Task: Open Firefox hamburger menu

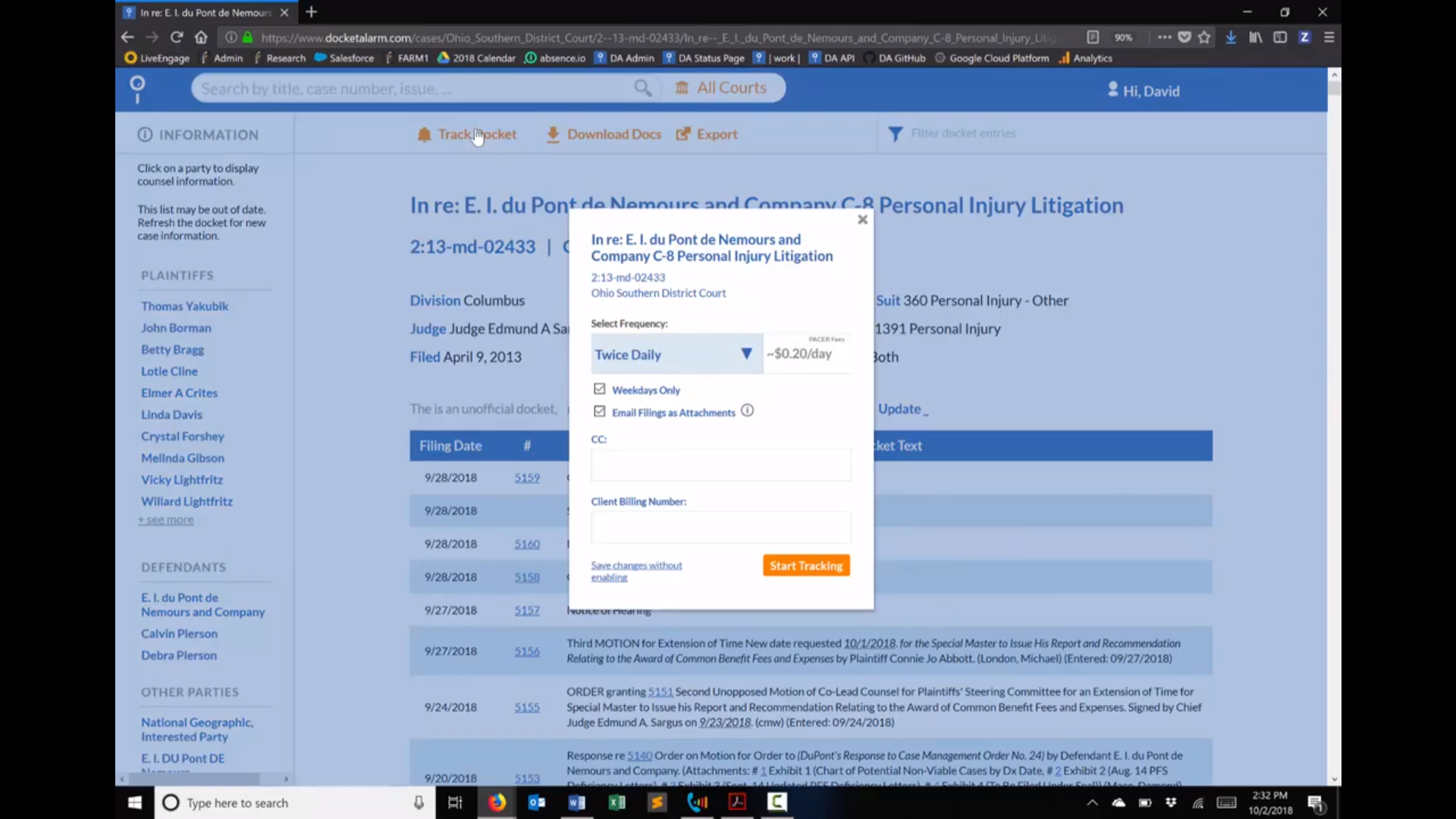Action: pyautogui.click(x=1329, y=37)
